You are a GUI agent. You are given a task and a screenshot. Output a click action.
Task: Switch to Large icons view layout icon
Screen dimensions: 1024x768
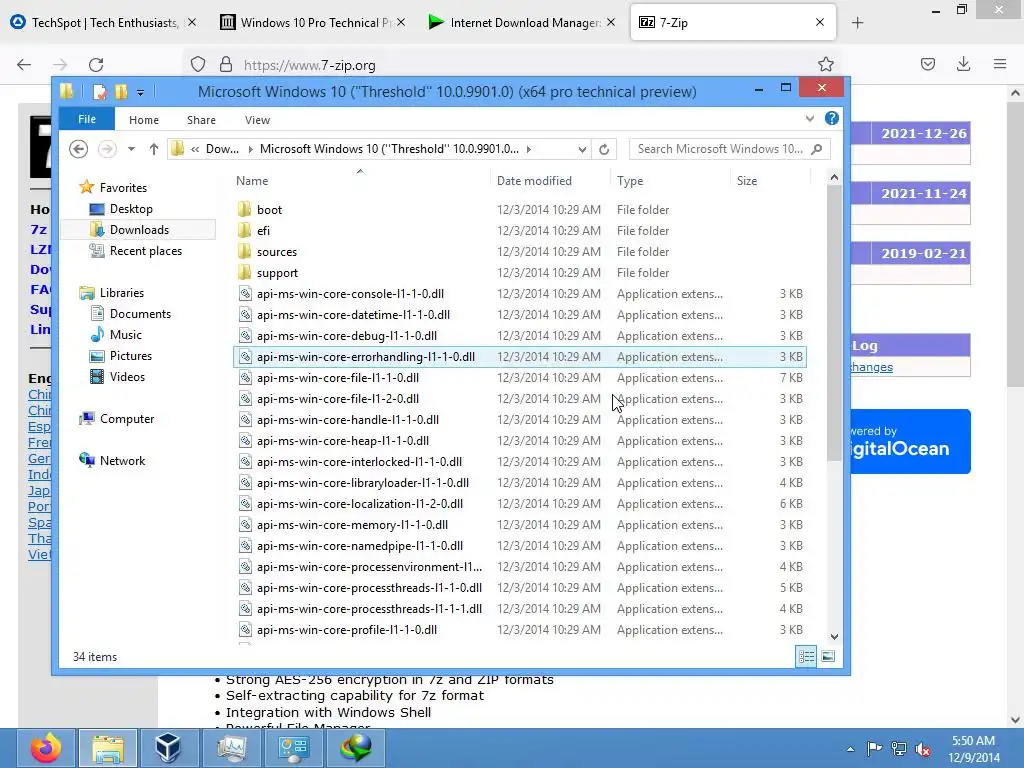pos(827,656)
